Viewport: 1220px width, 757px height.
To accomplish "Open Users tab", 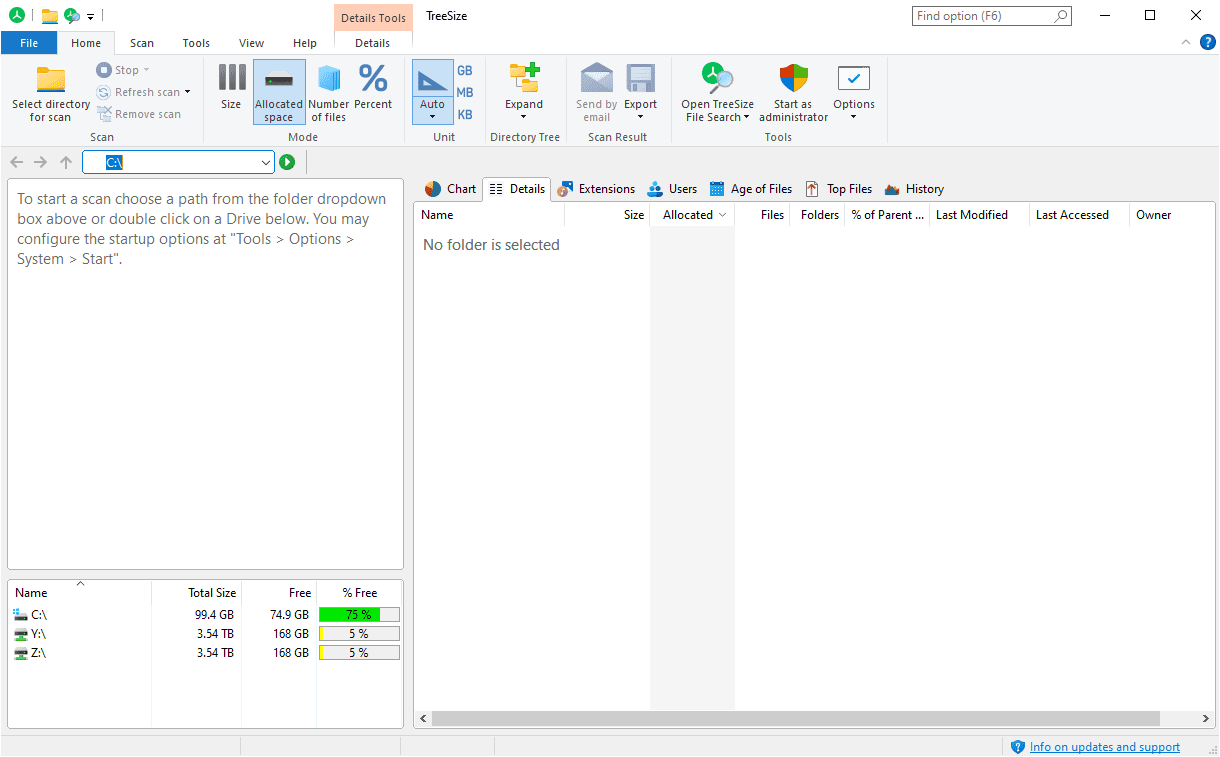I will point(672,189).
